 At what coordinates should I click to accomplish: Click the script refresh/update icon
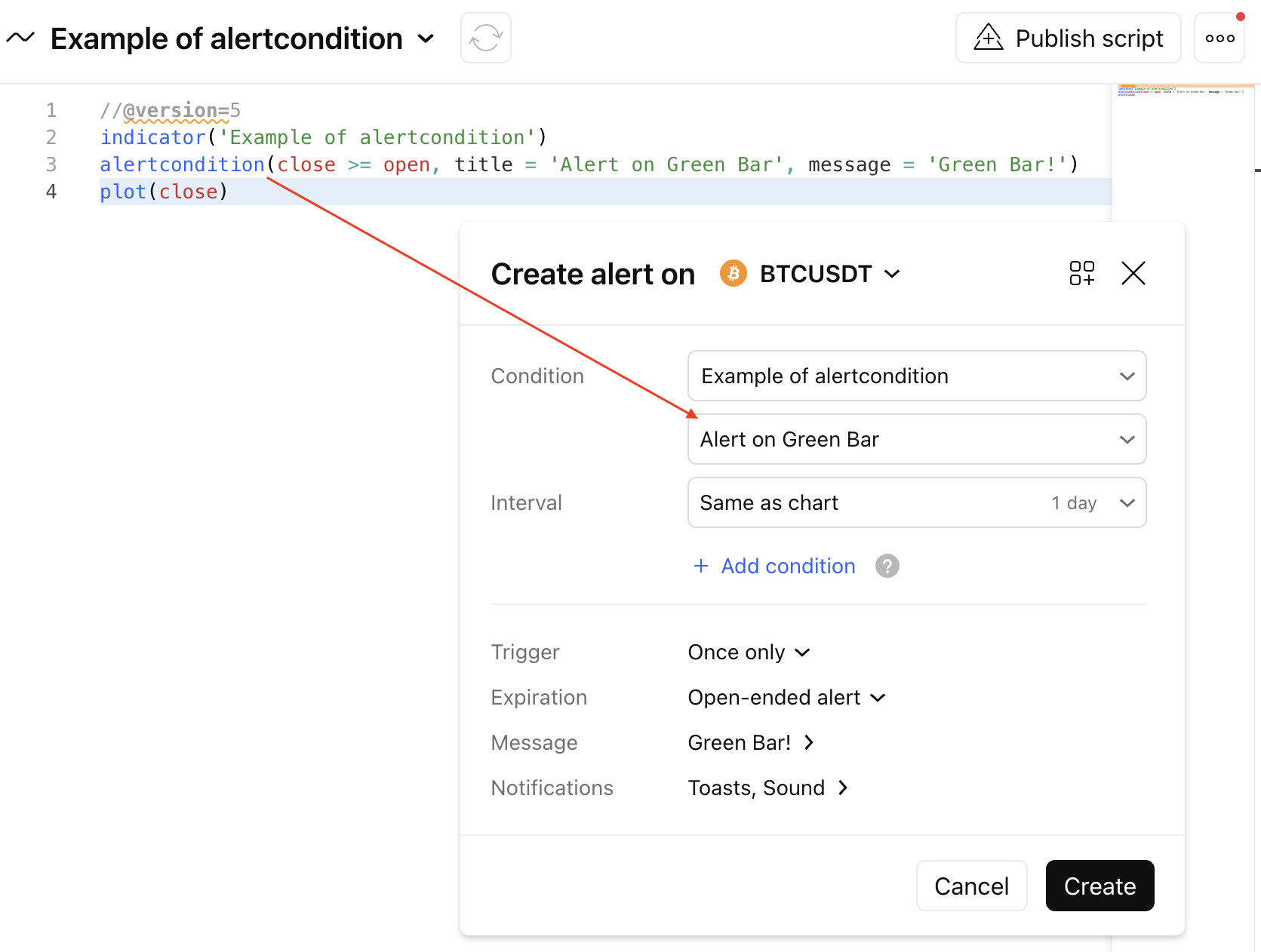click(486, 38)
